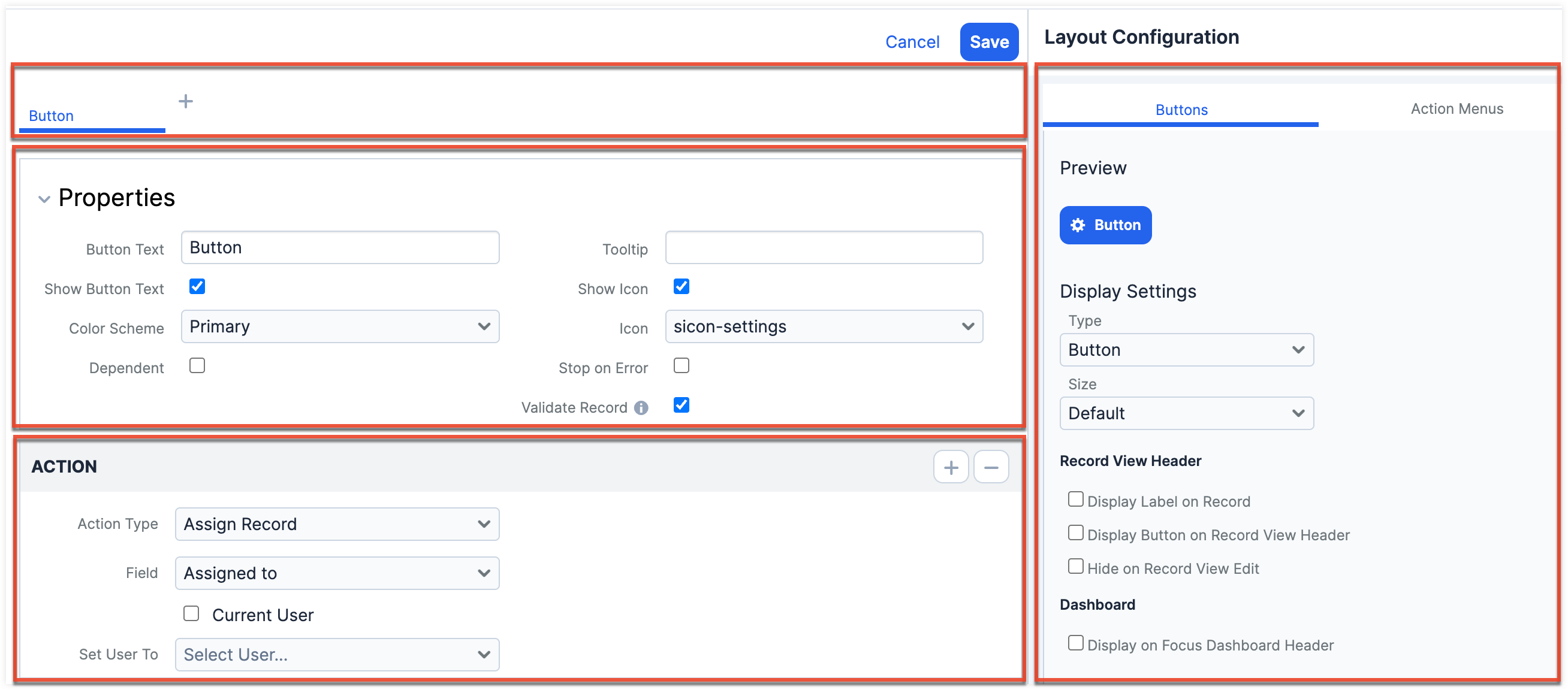Click the Preview heading
The image size is (1568, 690).
point(1093,168)
